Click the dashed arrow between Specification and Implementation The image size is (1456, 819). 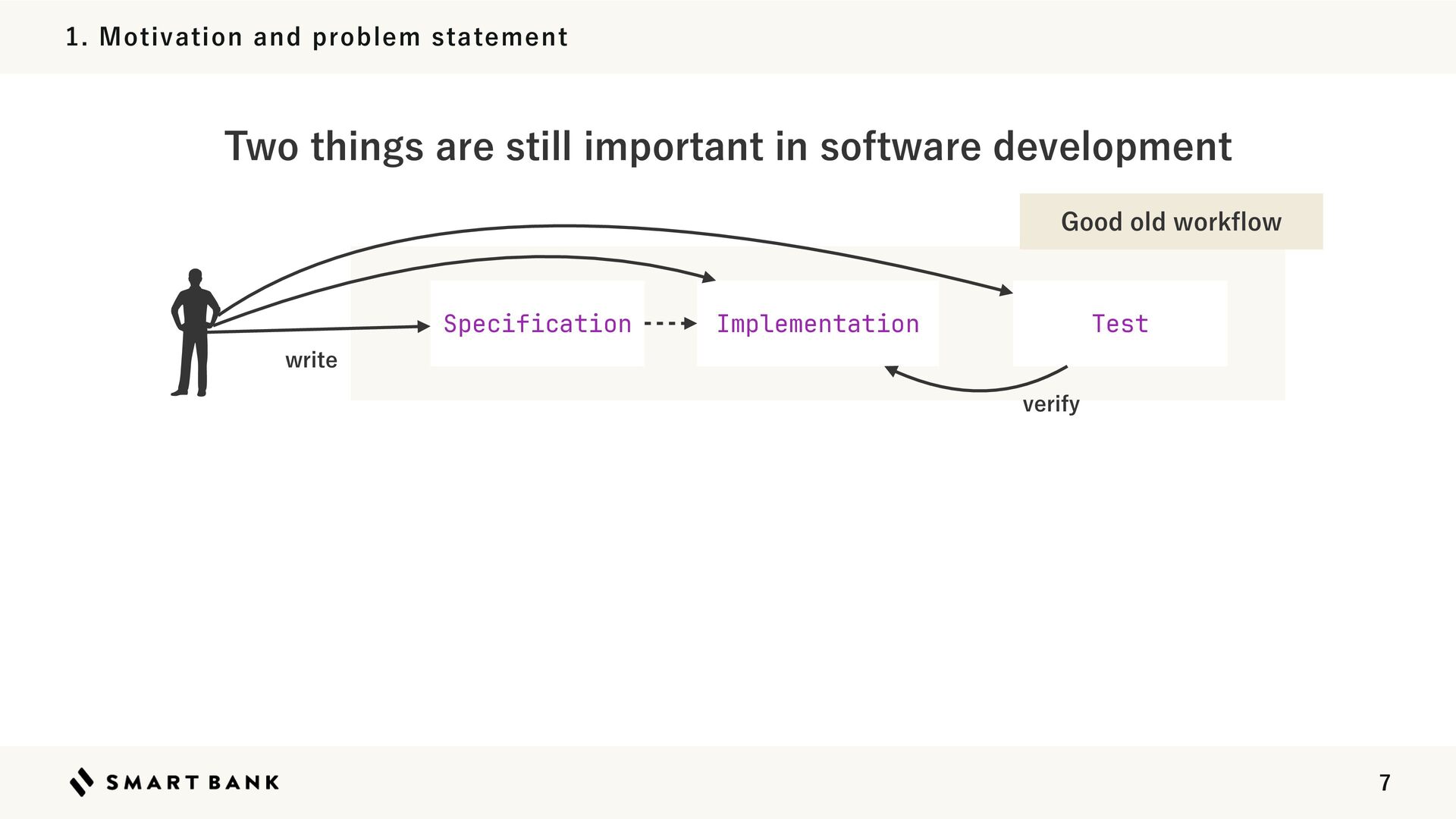click(x=669, y=324)
